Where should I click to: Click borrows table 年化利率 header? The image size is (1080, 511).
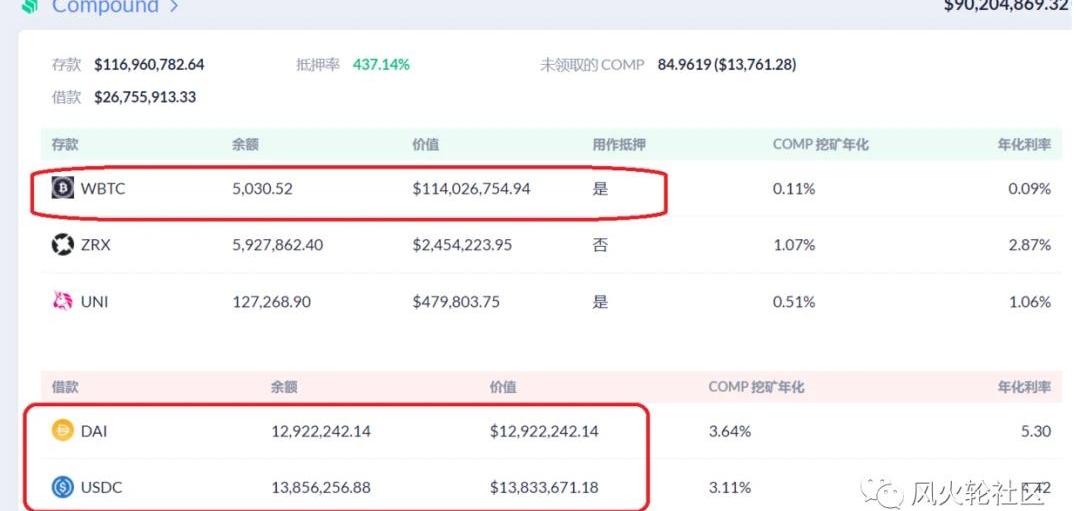1024,387
